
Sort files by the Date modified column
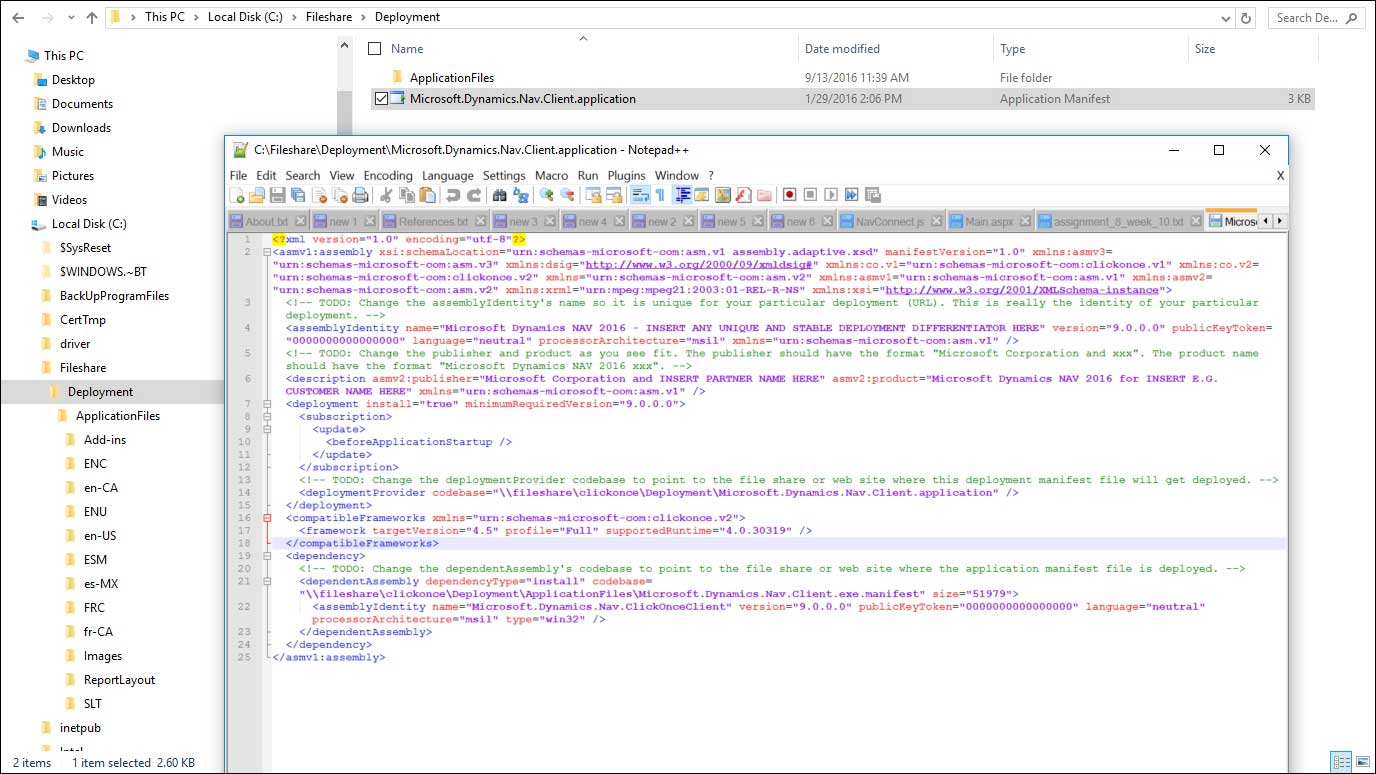pyautogui.click(x=844, y=48)
